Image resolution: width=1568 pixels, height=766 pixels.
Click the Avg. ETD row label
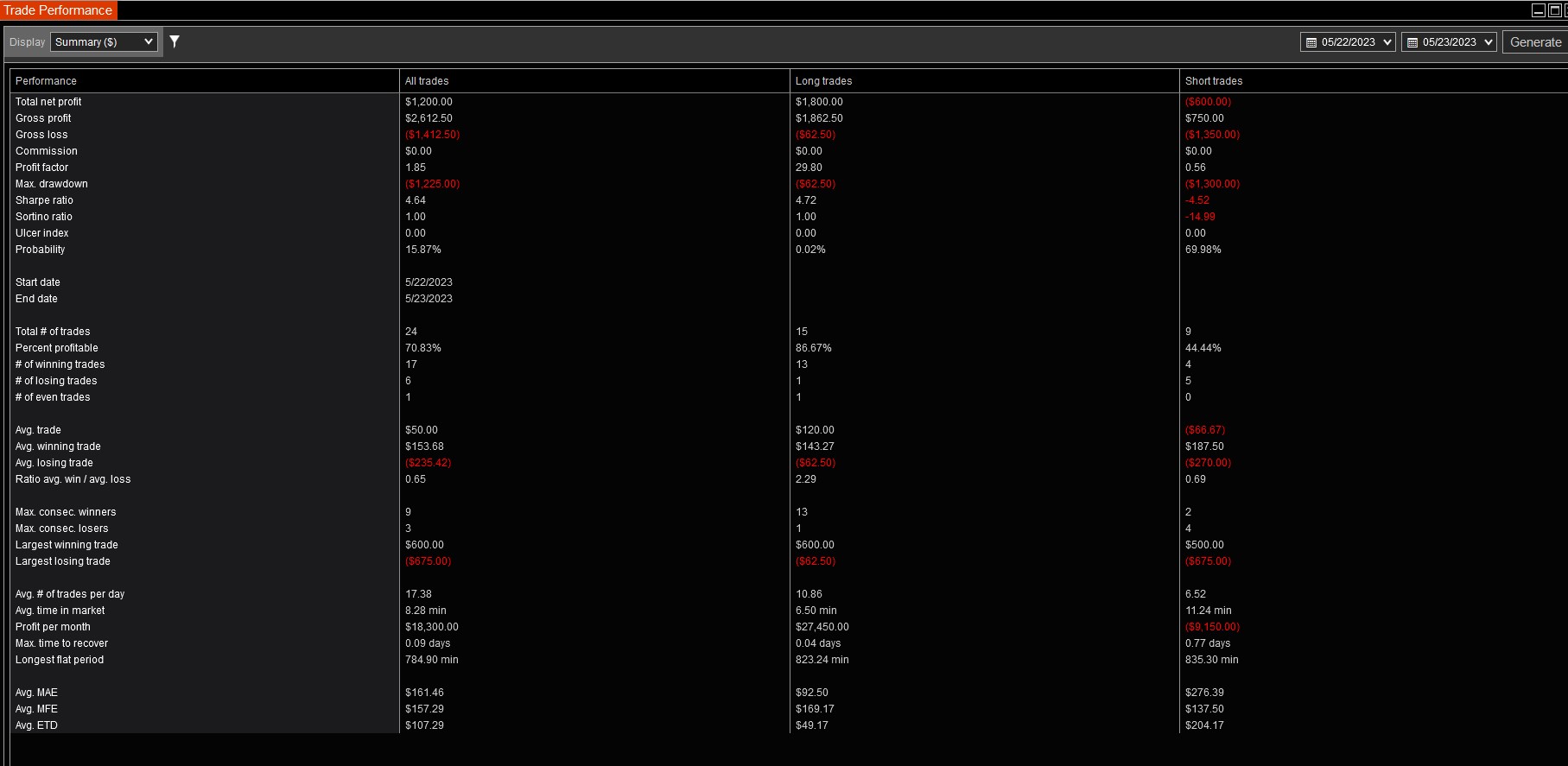pos(36,725)
